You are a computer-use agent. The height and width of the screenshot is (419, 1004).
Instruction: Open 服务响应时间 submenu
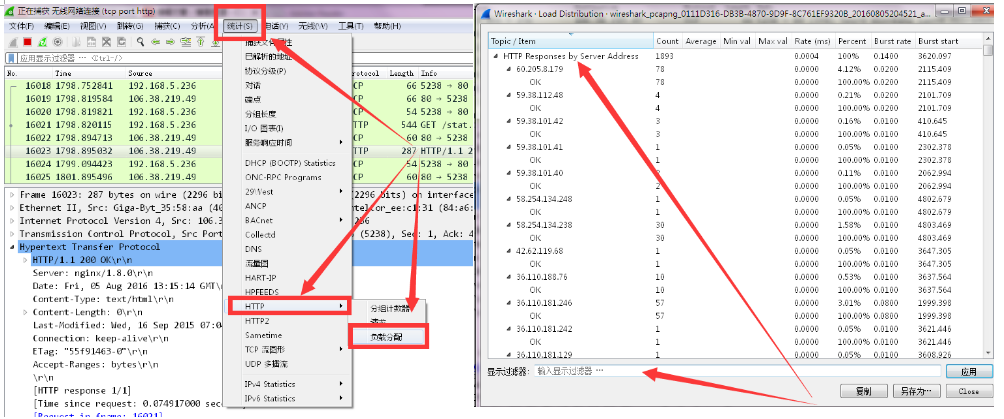pyautogui.click(x=287, y=142)
